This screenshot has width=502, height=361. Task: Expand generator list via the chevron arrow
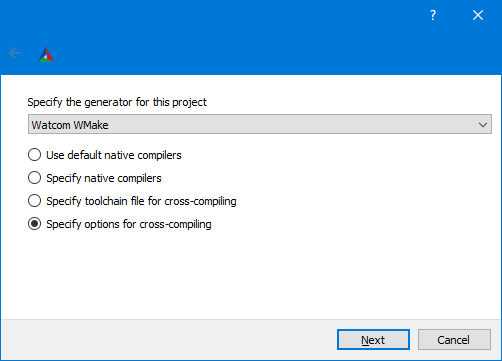[x=483, y=125]
